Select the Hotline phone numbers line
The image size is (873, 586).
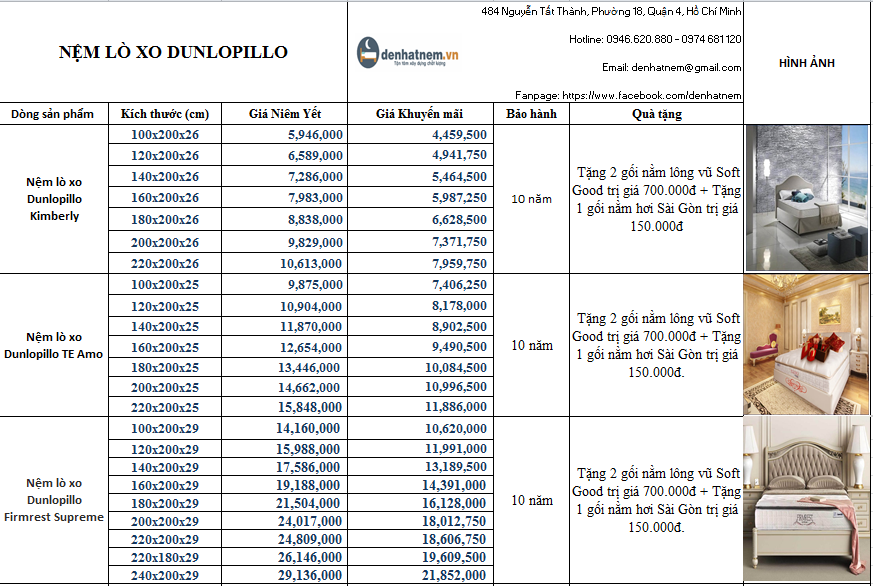[x=655, y=39]
